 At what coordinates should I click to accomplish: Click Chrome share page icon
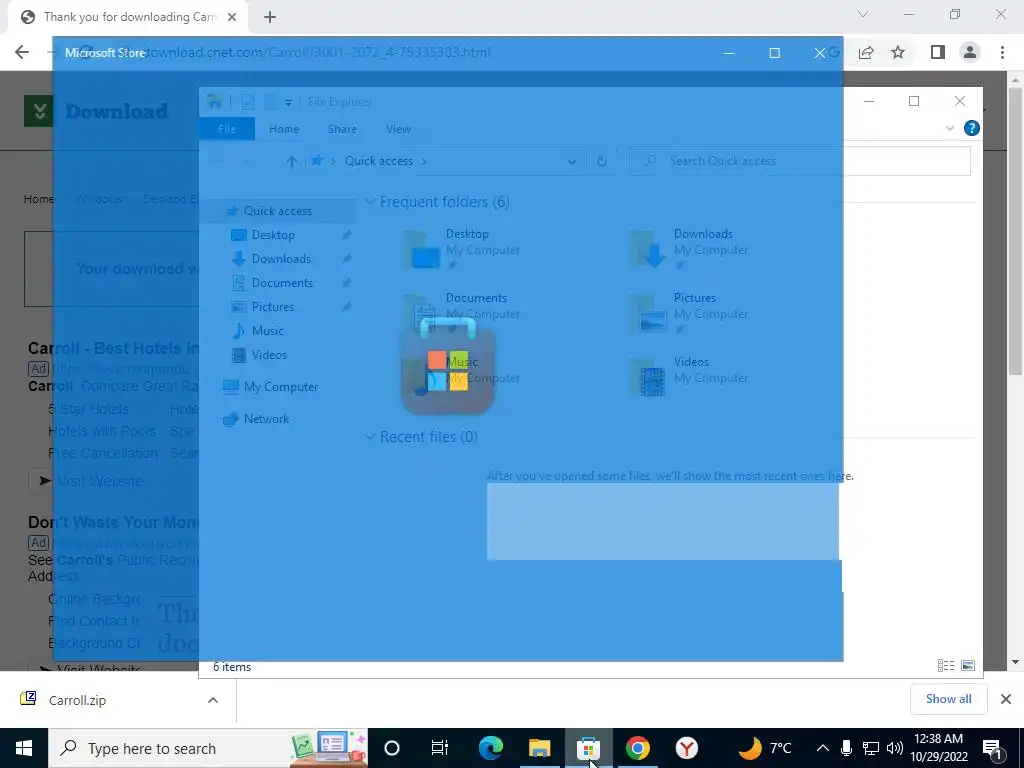coord(866,52)
